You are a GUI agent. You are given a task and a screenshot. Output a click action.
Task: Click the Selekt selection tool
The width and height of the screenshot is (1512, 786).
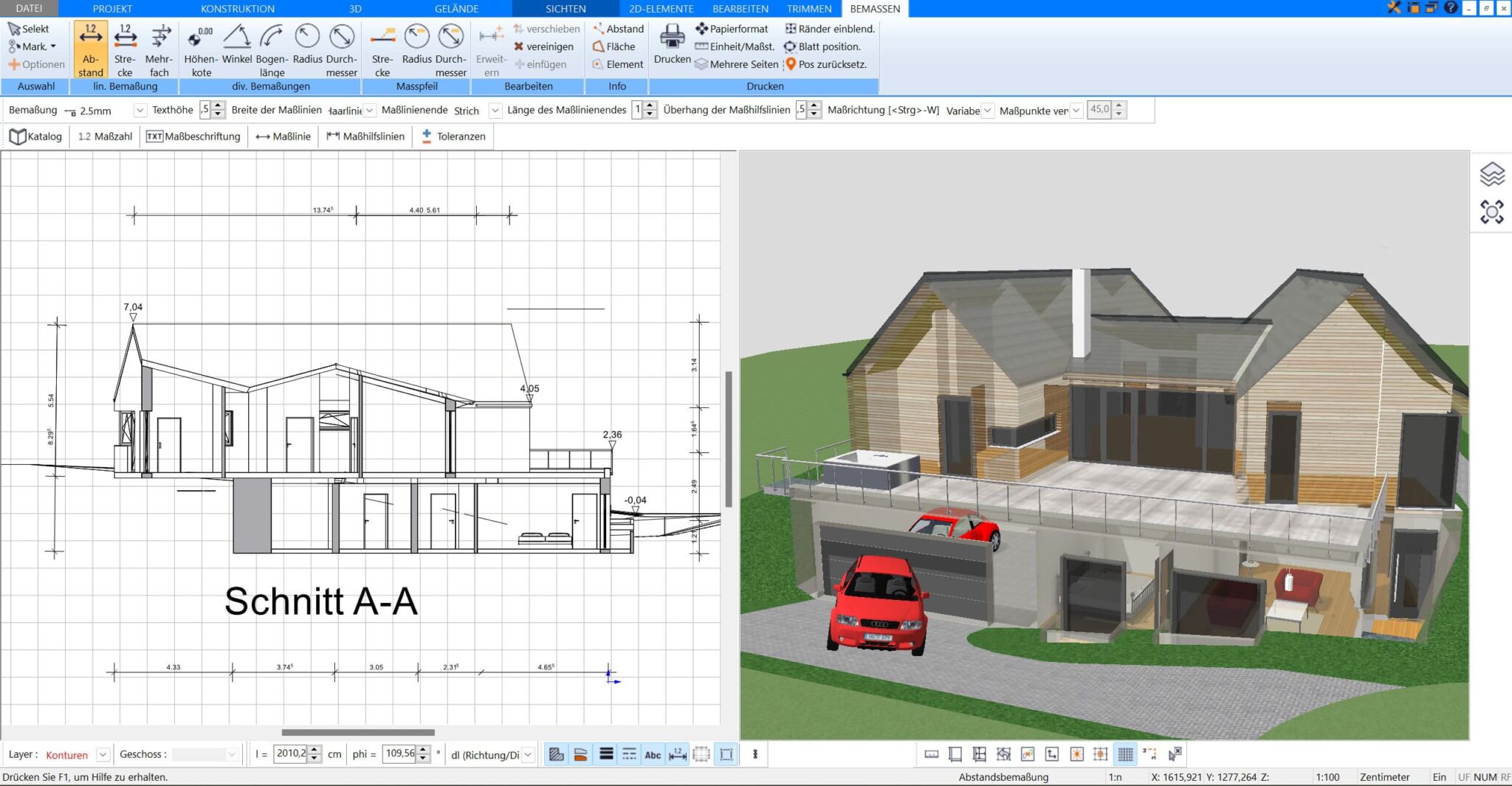pyautogui.click(x=32, y=28)
